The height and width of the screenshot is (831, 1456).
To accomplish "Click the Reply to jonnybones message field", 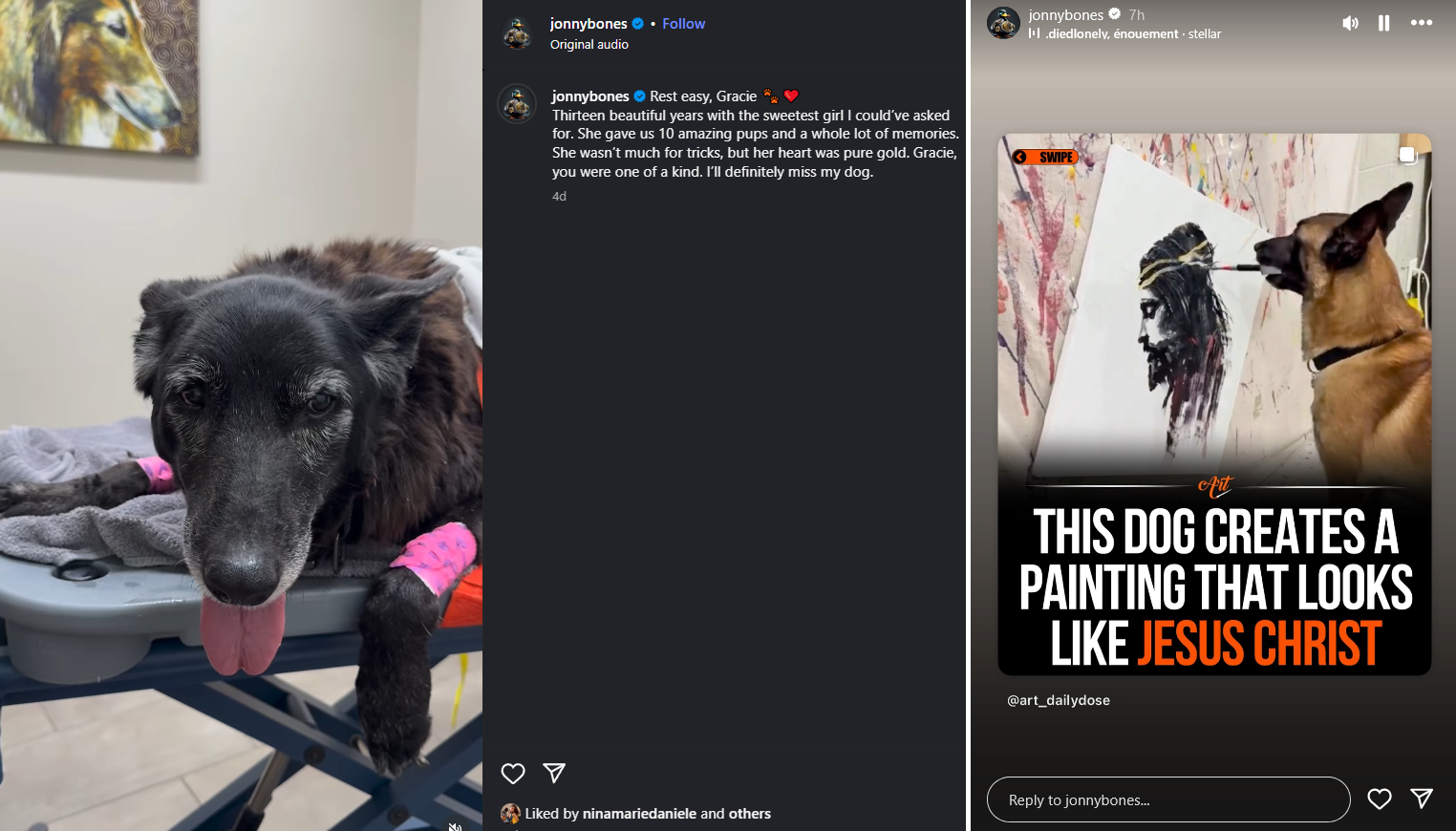I will 1167,799.
